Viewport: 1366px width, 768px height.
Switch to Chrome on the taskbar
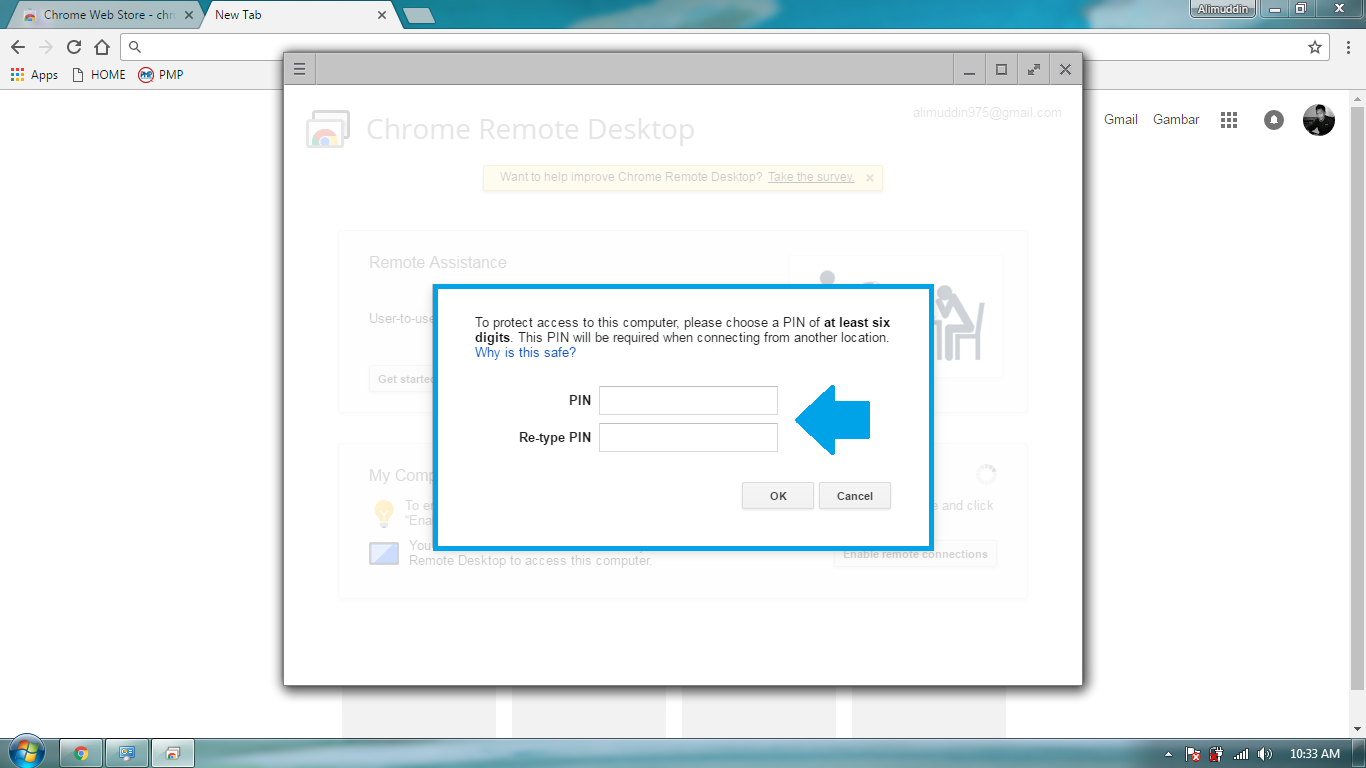point(81,753)
